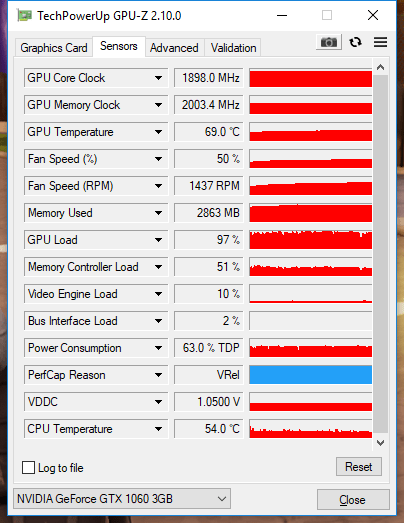Open the Fan Speed (RPM) dropdown arrow

point(158,186)
